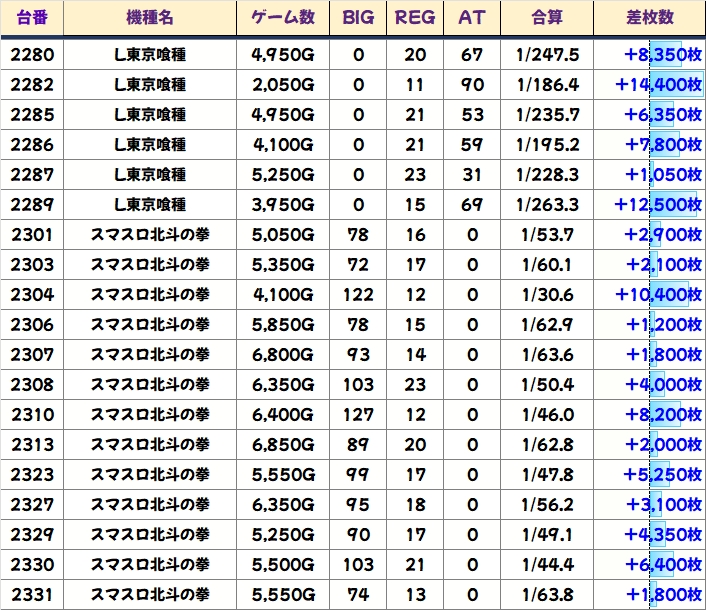Click the 1/247.5 combined rate cell

click(547, 54)
